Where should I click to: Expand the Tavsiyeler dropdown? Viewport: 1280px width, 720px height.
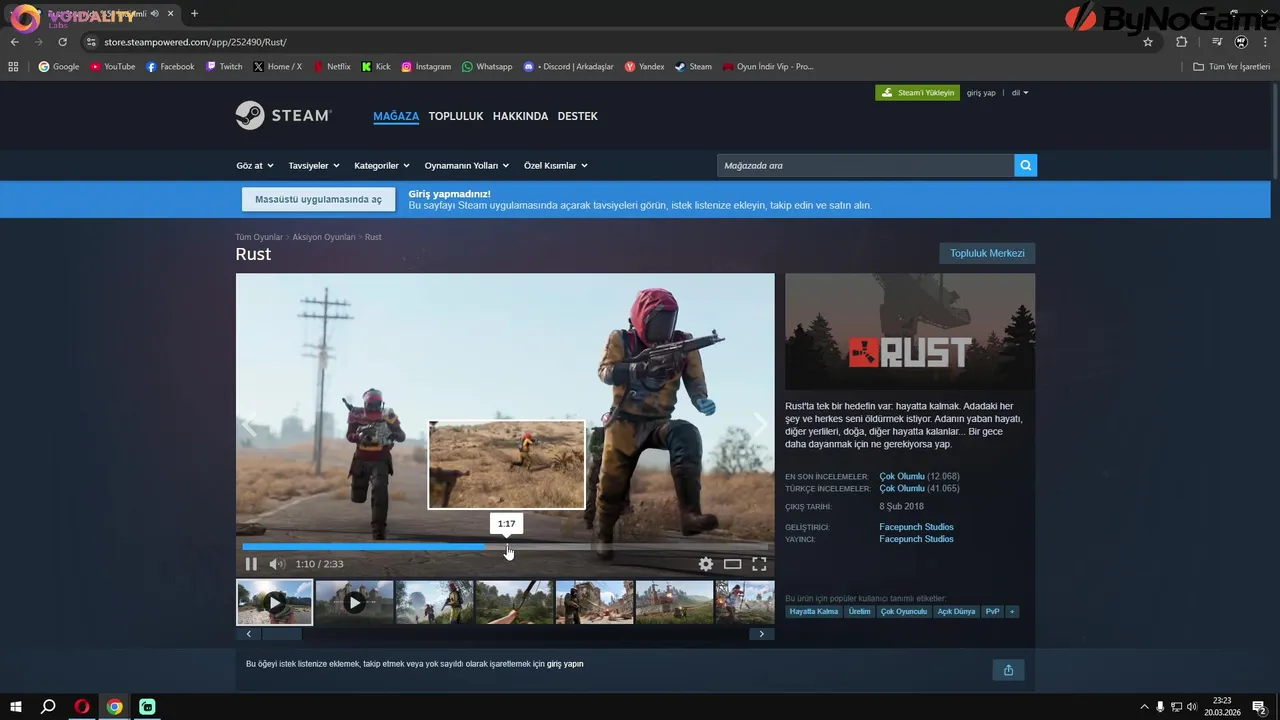pyautogui.click(x=314, y=166)
